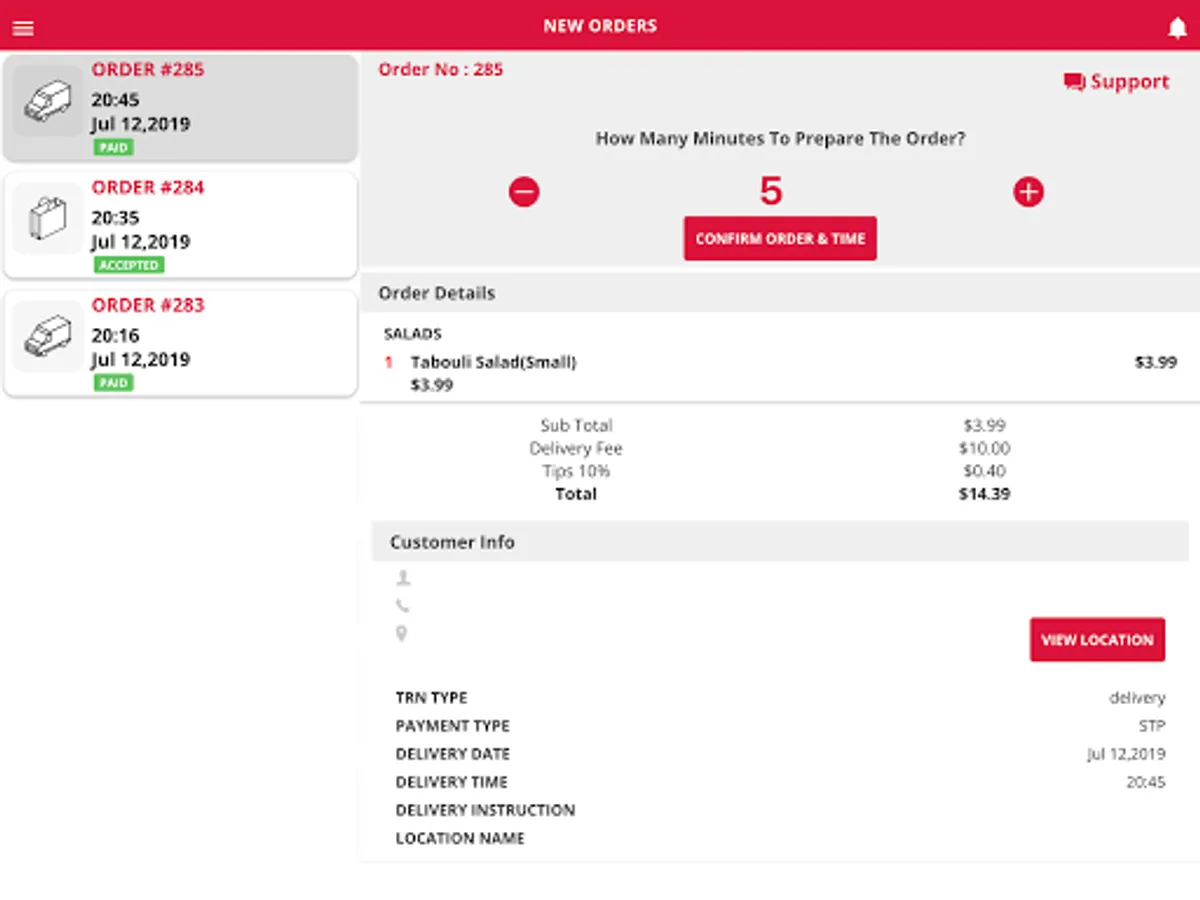
Task: Click the Tabouli Salad(Small) item row
Action: coord(780,373)
